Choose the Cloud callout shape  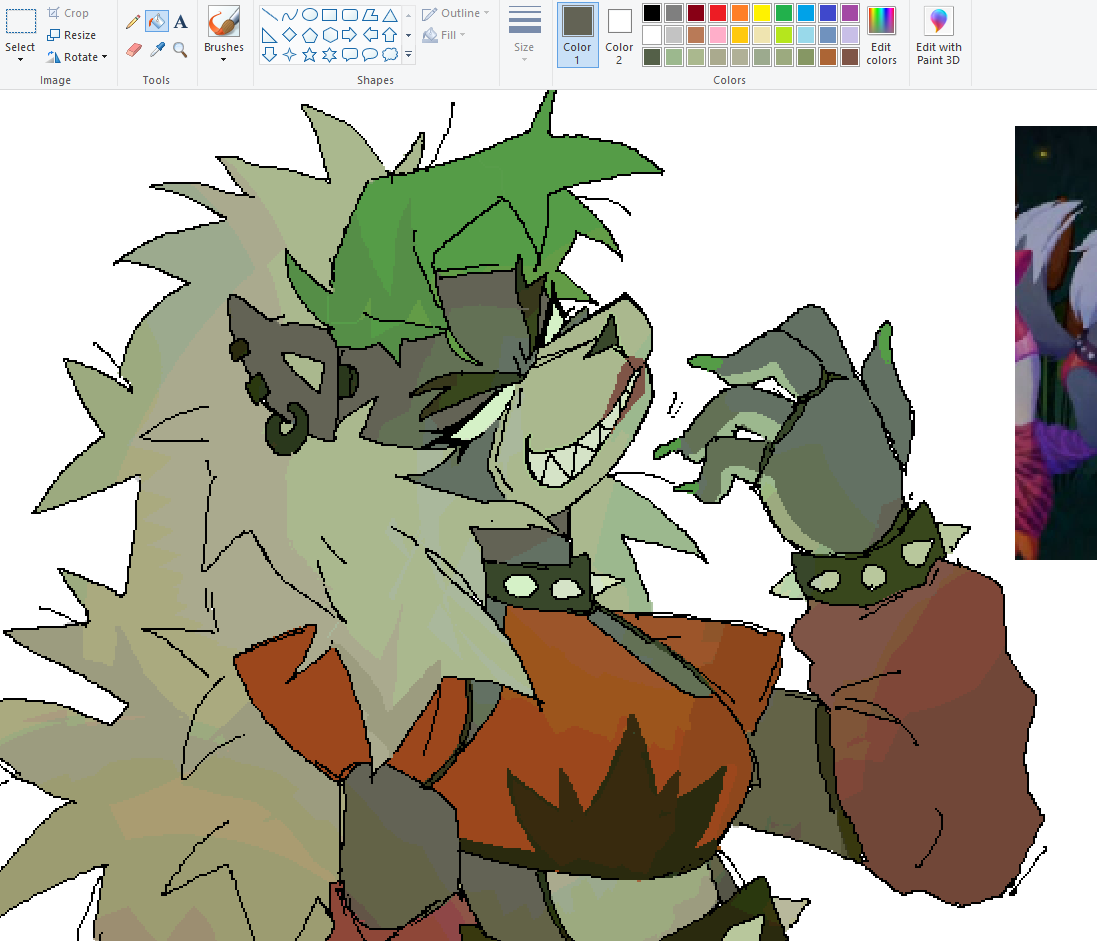pyautogui.click(x=390, y=54)
